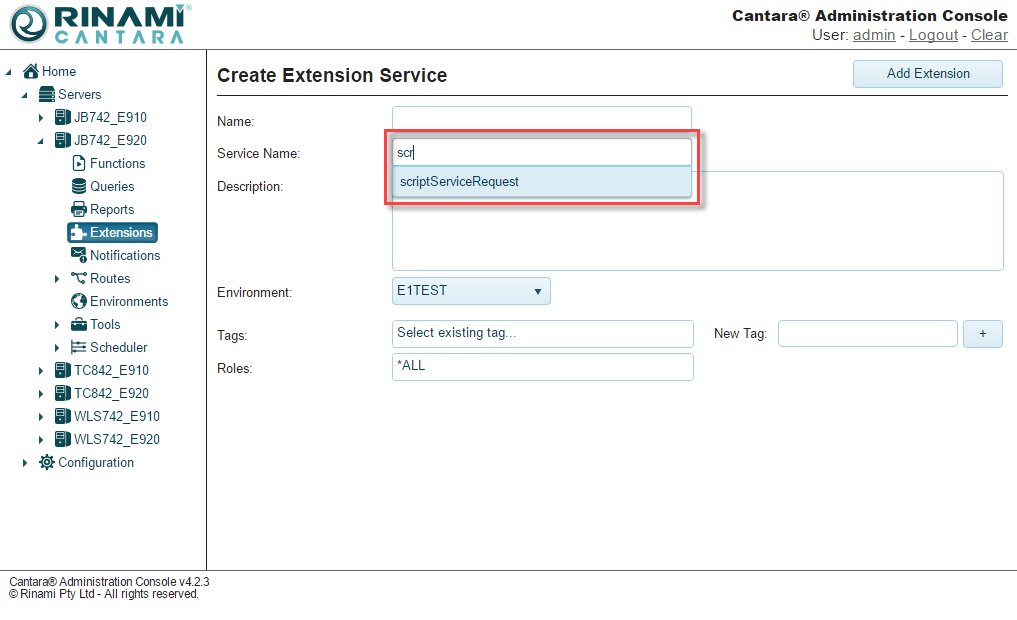Click the Home house icon
Screen dimensions: 1017x620
point(31,71)
